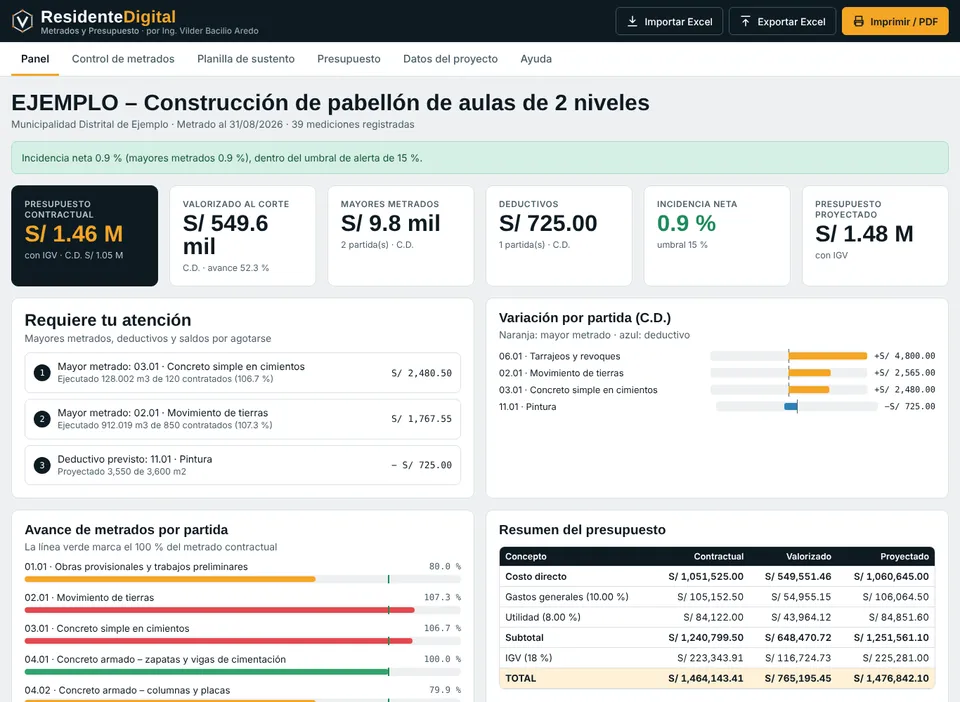The height and width of the screenshot is (702, 960).
Task: Click the TOTAL proyectado value S/ 1,476,842.10
Action: coord(891,678)
